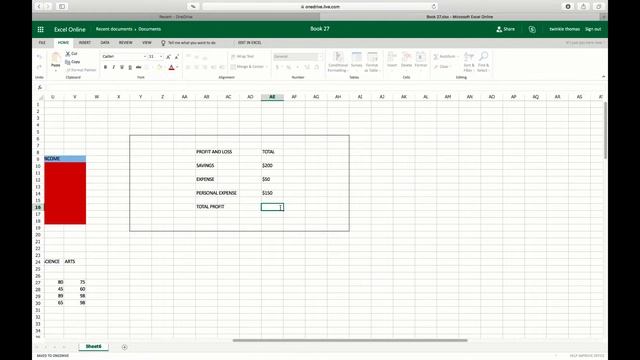Toggle Wrap Text
Viewport: 640px width, 360px height.
point(242,57)
